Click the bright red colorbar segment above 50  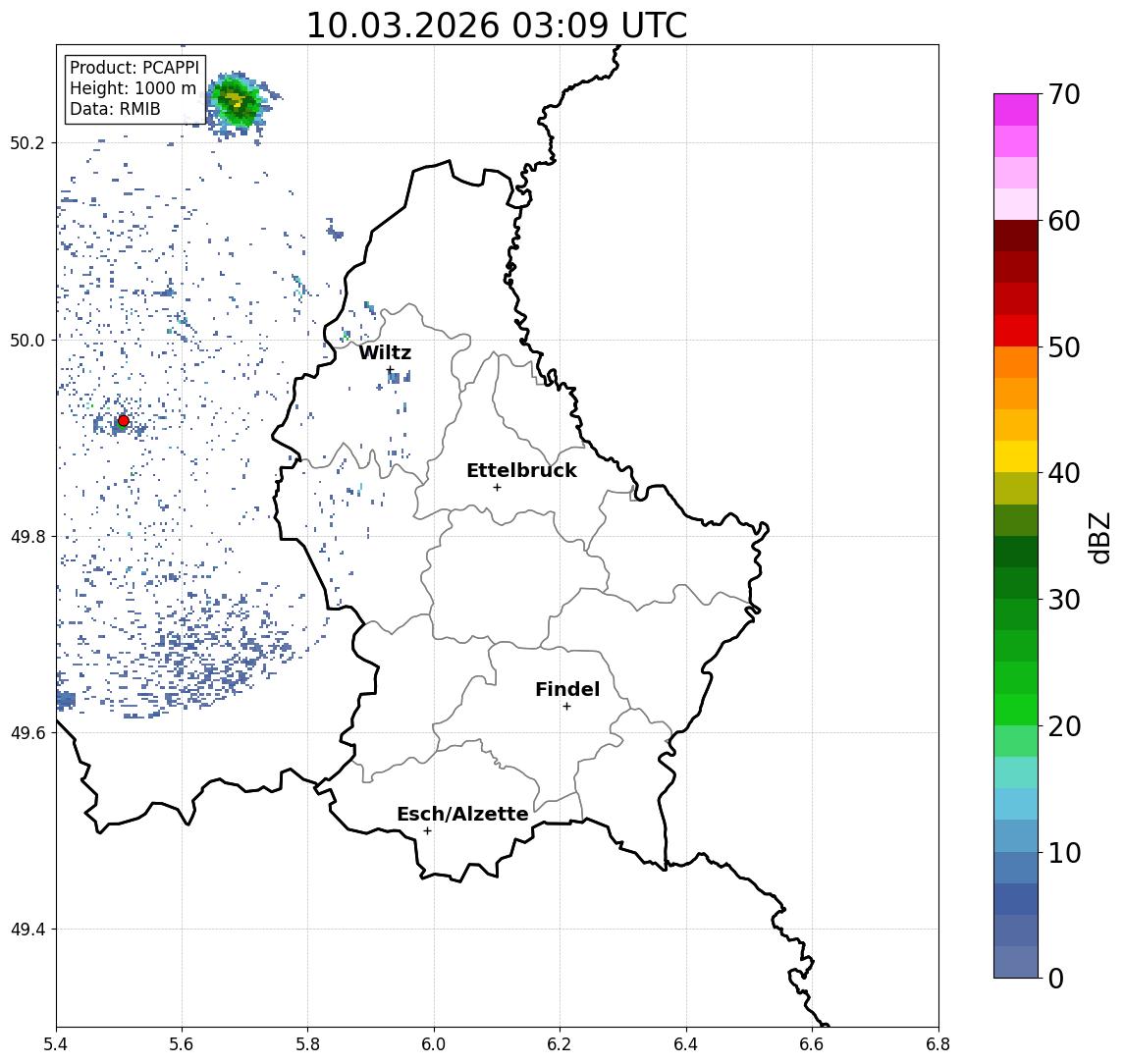(x=1016, y=331)
